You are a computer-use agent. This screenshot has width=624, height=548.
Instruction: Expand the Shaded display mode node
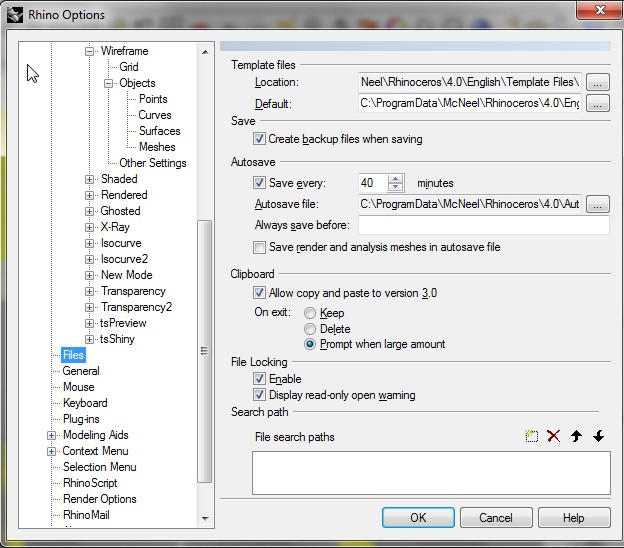[90, 179]
